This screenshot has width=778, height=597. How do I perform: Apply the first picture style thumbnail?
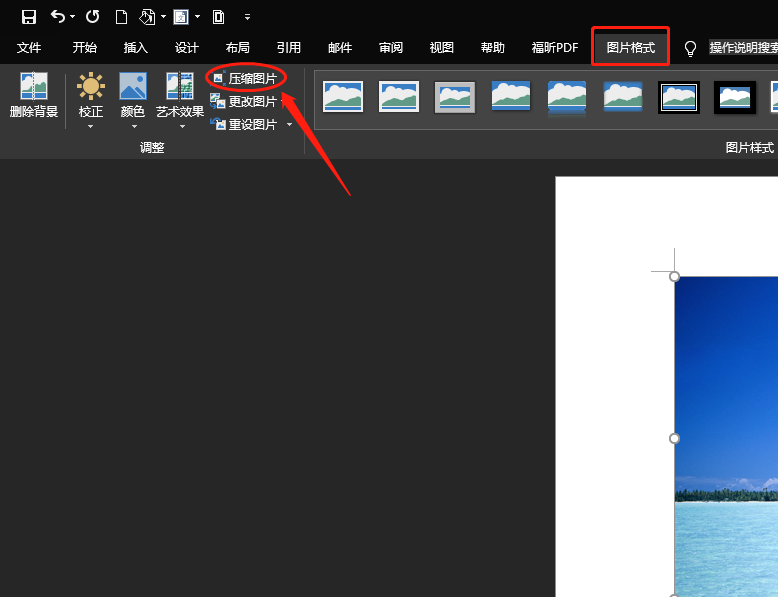(x=343, y=97)
